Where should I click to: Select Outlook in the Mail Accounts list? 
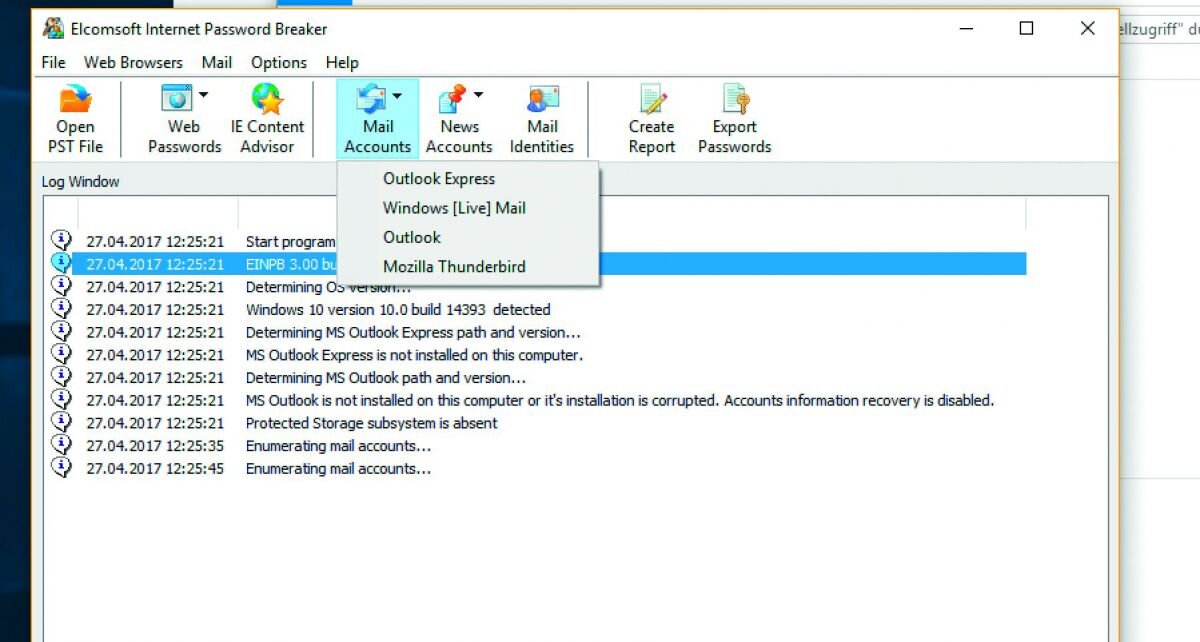point(468,237)
